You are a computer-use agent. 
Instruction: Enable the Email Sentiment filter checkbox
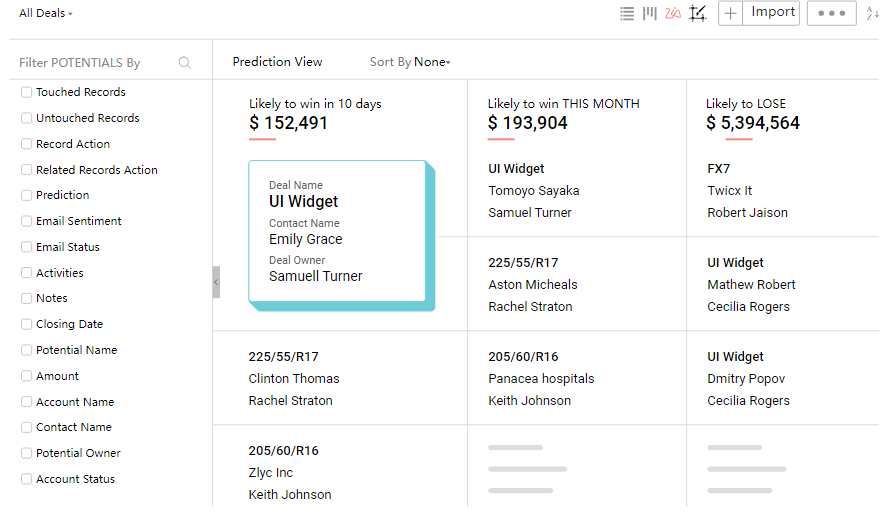[x=27, y=221]
